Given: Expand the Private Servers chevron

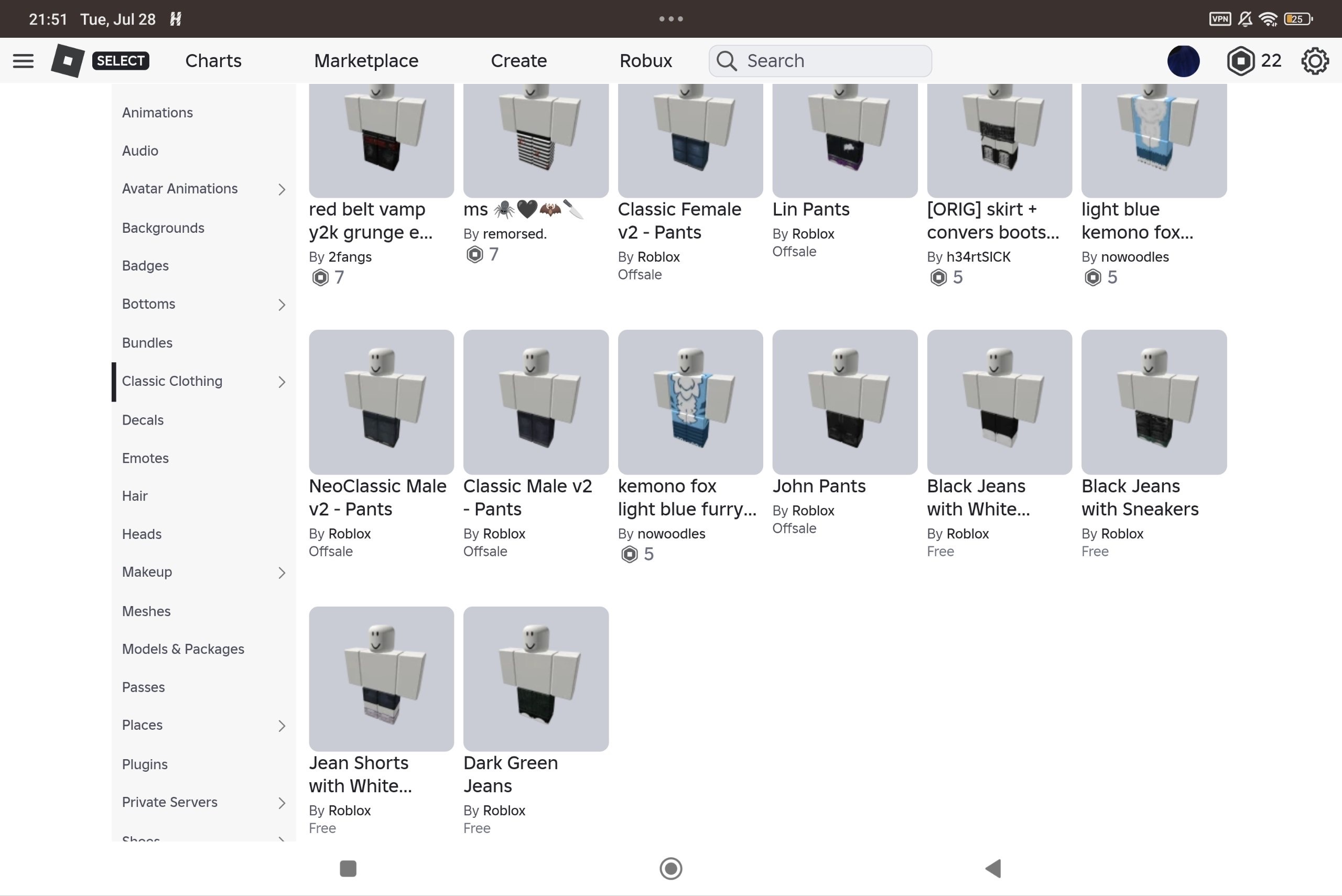Looking at the screenshot, I should coord(282,803).
